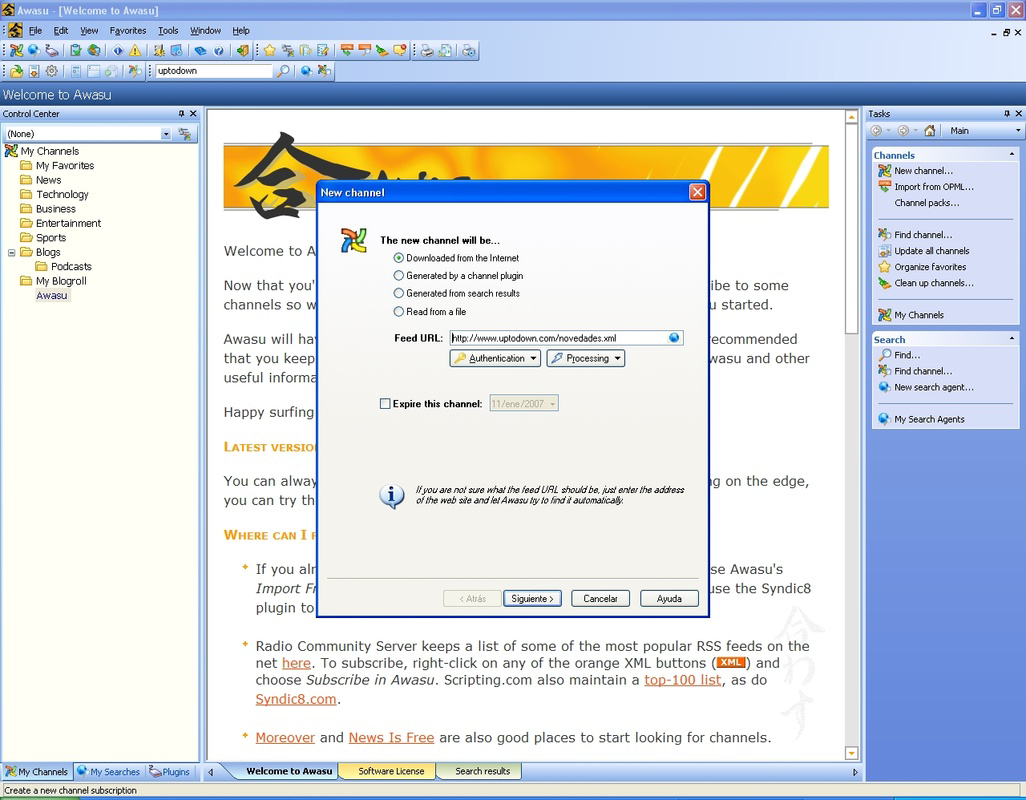Click the blue book toolbar icon
Viewport: 1026px width, 800px height.
coord(200,50)
